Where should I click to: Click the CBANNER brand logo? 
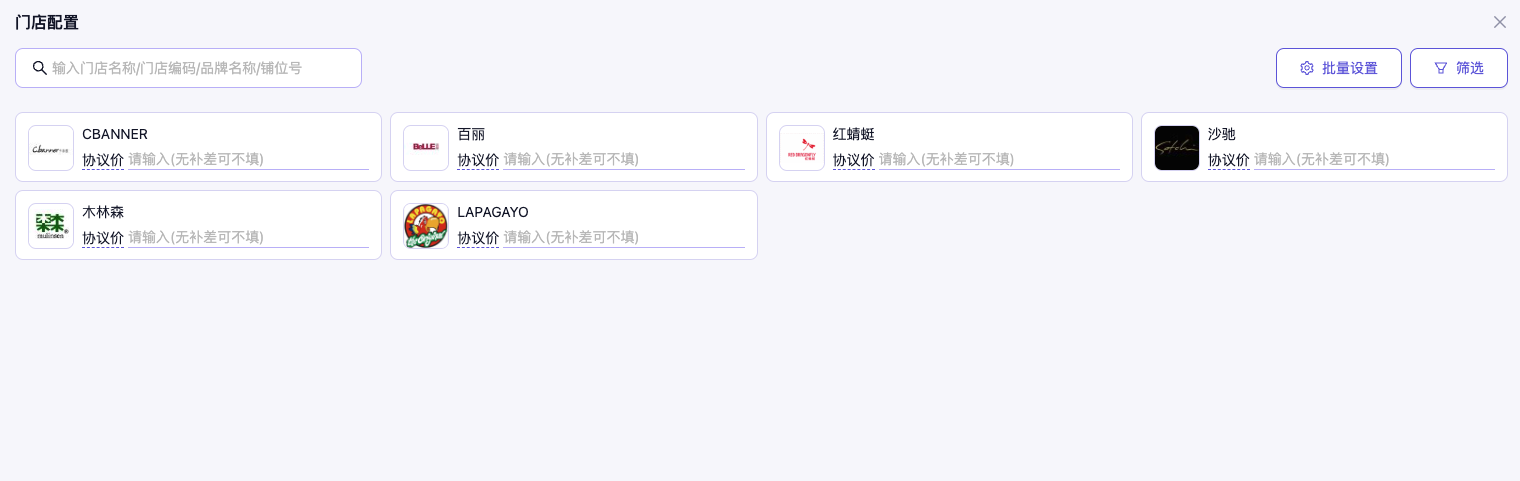click(51, 148)
